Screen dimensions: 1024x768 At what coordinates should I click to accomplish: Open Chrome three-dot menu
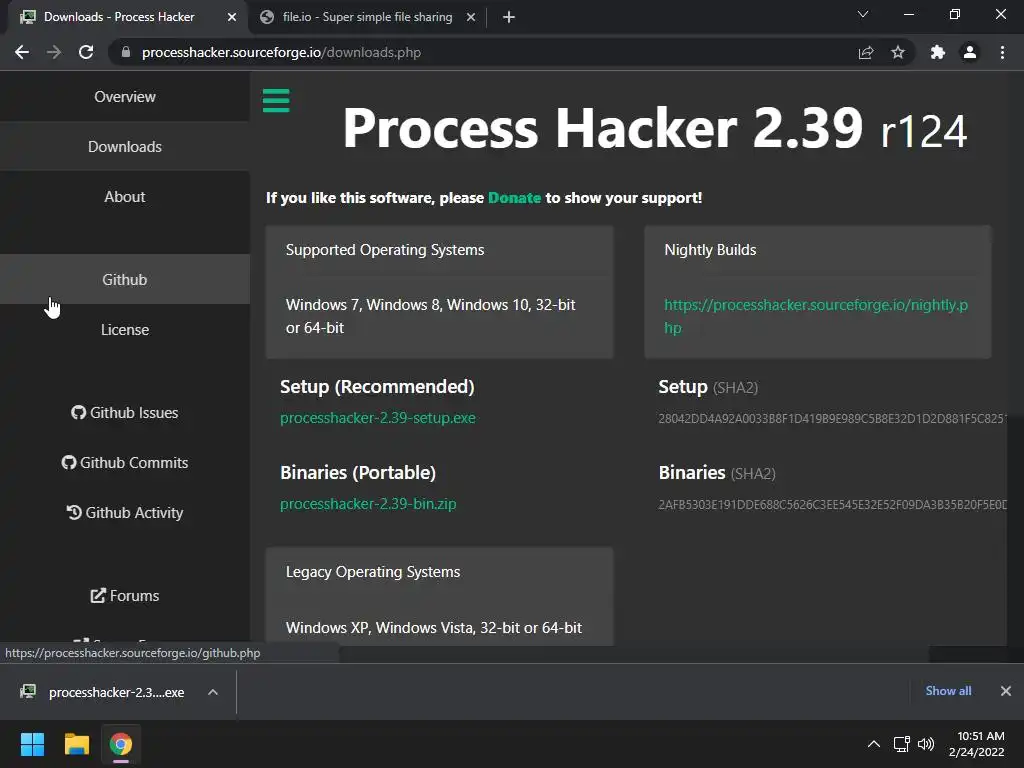[x=1002, y=52]
